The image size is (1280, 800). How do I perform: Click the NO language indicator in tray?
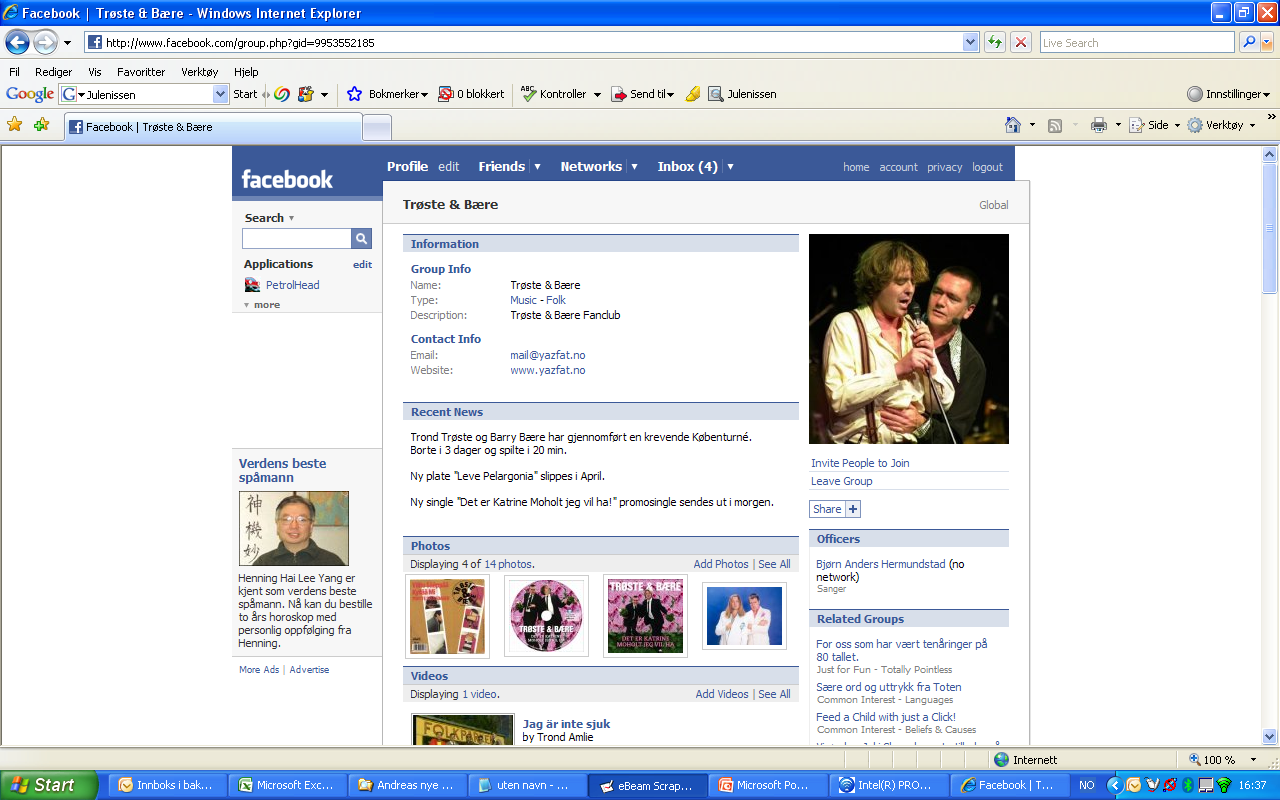[1086, 785]
